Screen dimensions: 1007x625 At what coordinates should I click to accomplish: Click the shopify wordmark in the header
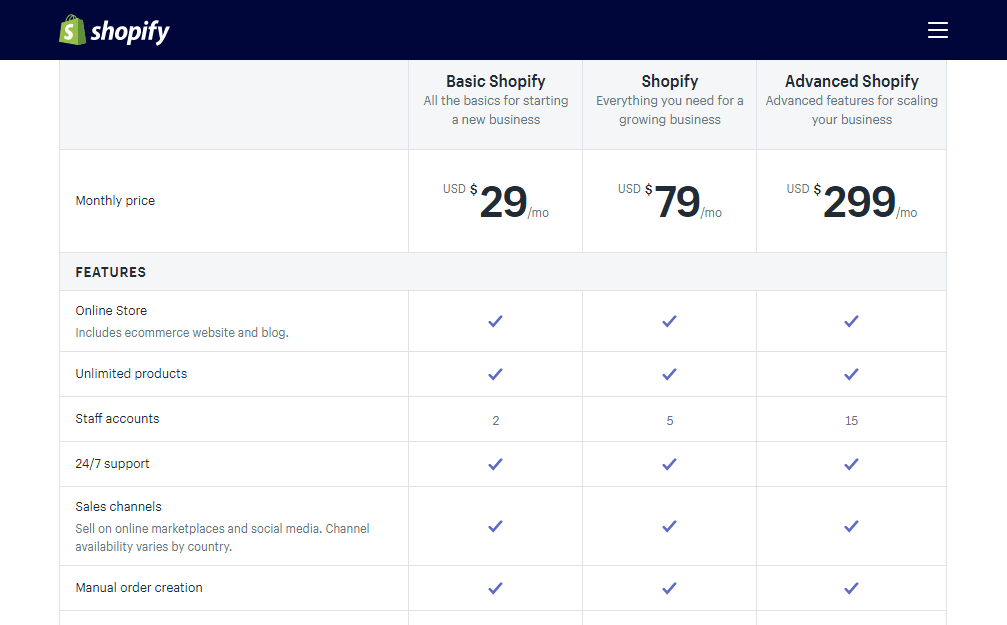coord(128,30)
